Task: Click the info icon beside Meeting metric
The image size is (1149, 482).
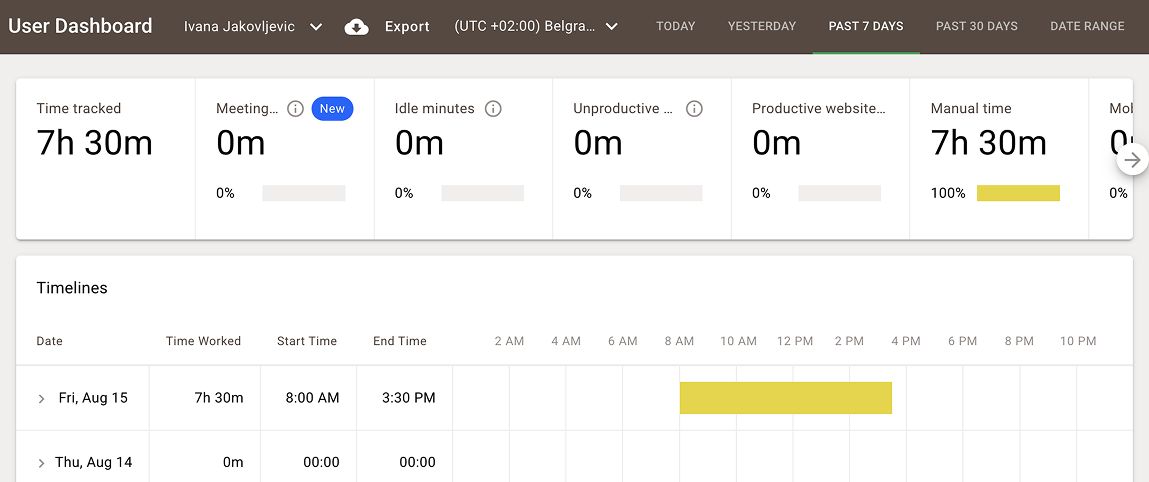Action: click(x=295, y=109)
